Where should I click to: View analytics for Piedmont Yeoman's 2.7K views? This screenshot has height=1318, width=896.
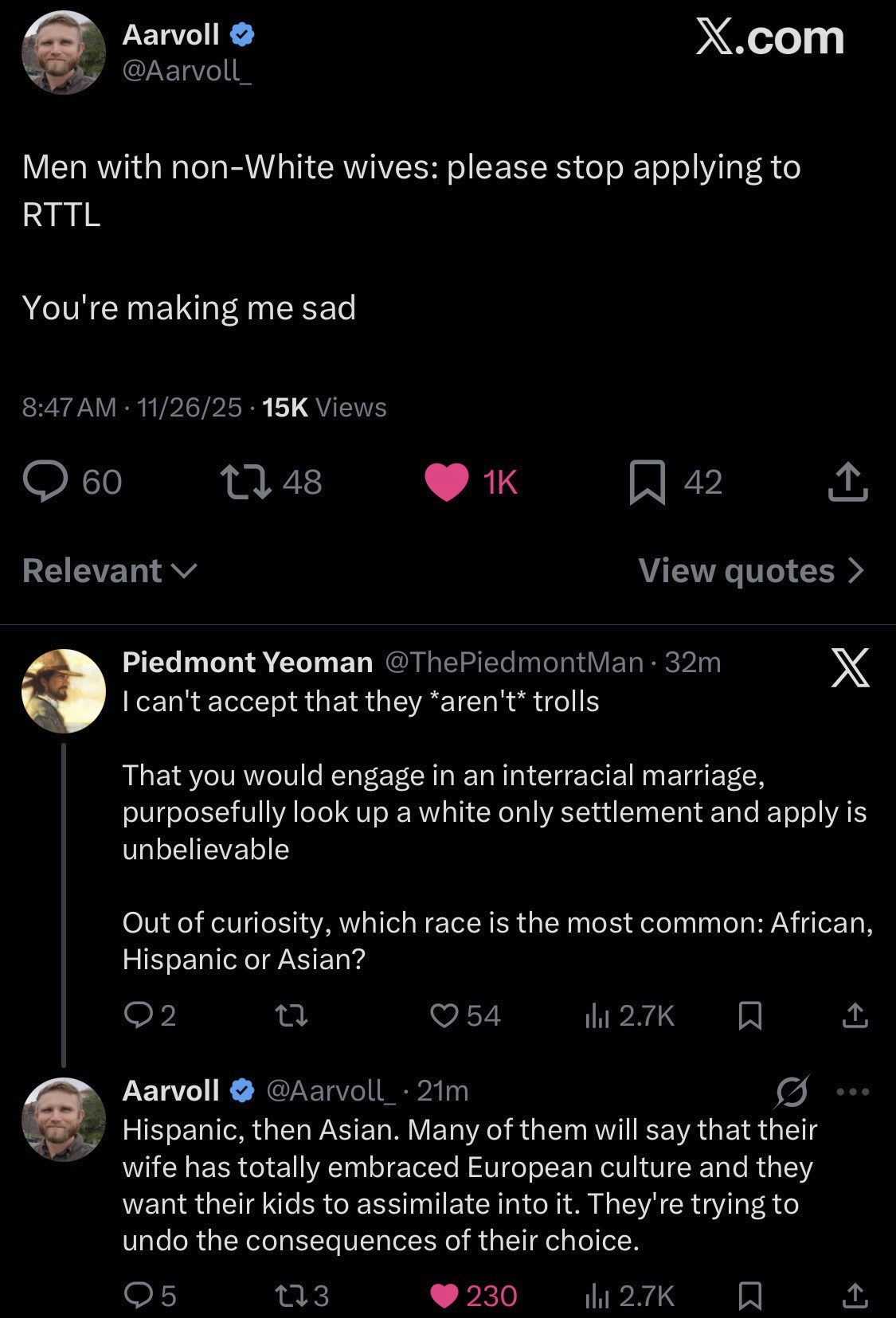[x=597, y=1015]
